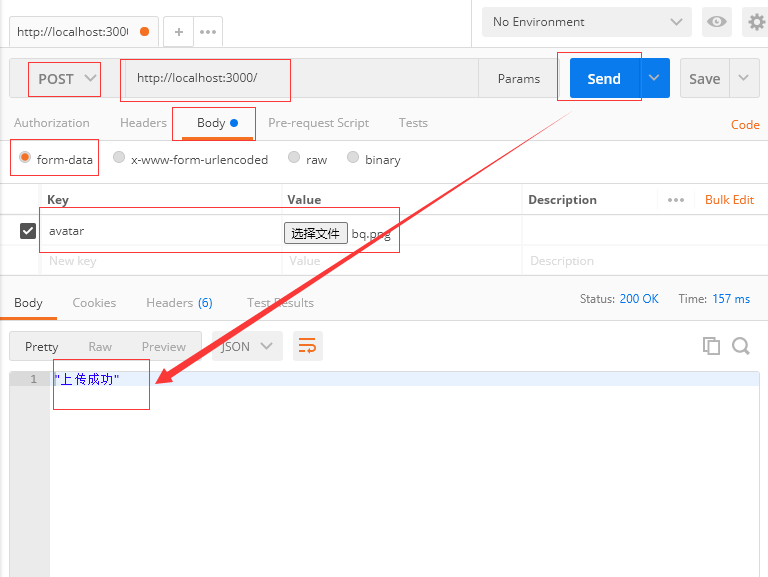Click the "上传成功" response text
The height and width of the screenshot is (577, 768).
click(87, 379)
